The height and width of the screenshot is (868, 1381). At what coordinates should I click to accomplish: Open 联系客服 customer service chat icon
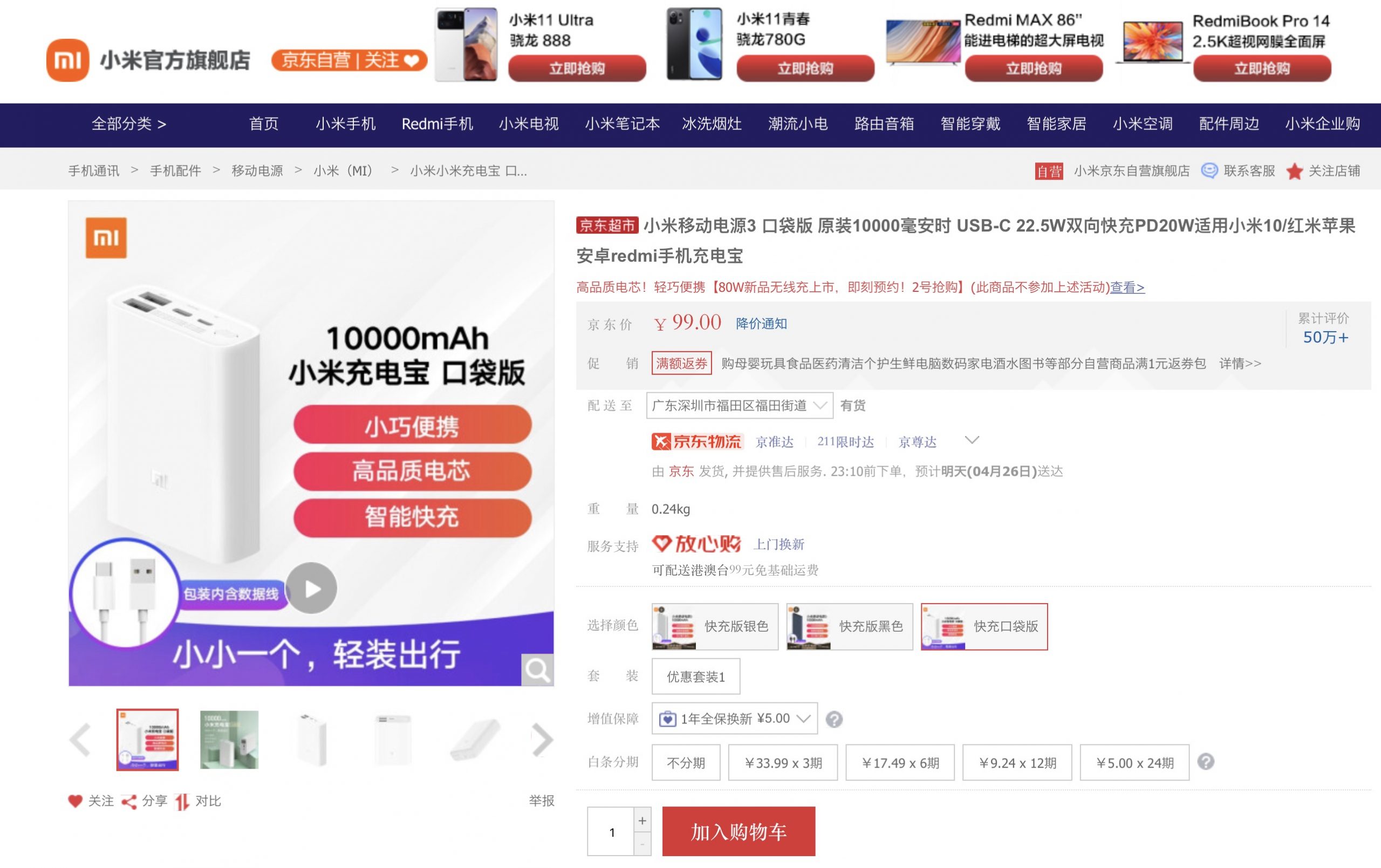coord(1209,171)
